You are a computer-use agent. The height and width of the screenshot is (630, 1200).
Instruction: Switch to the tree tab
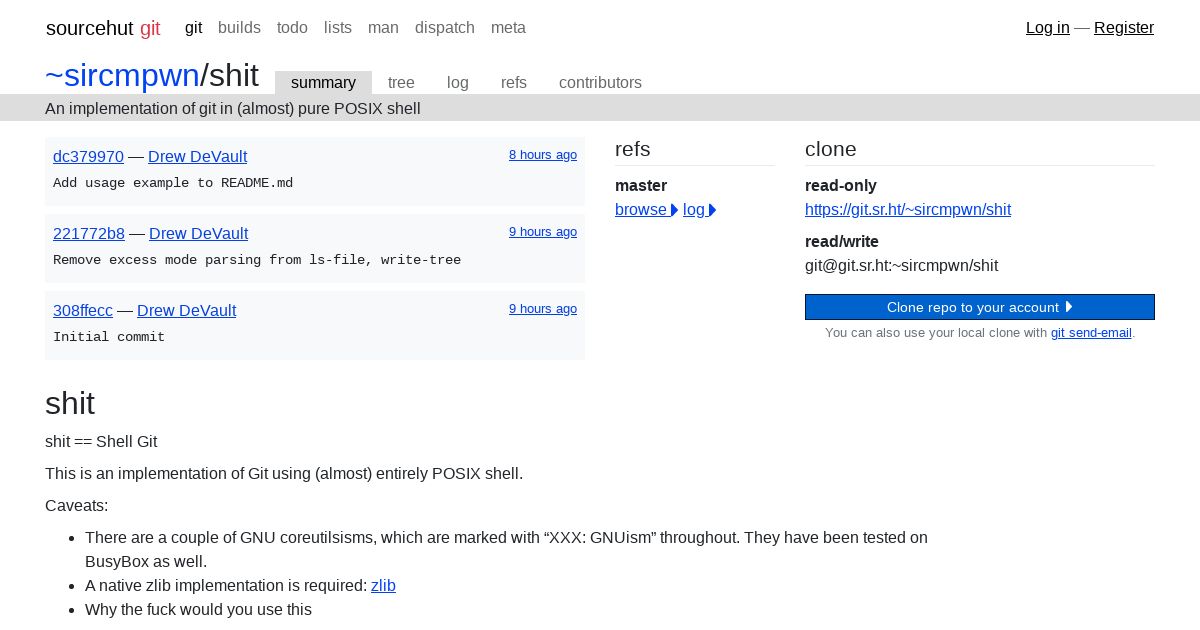point(401,83)
